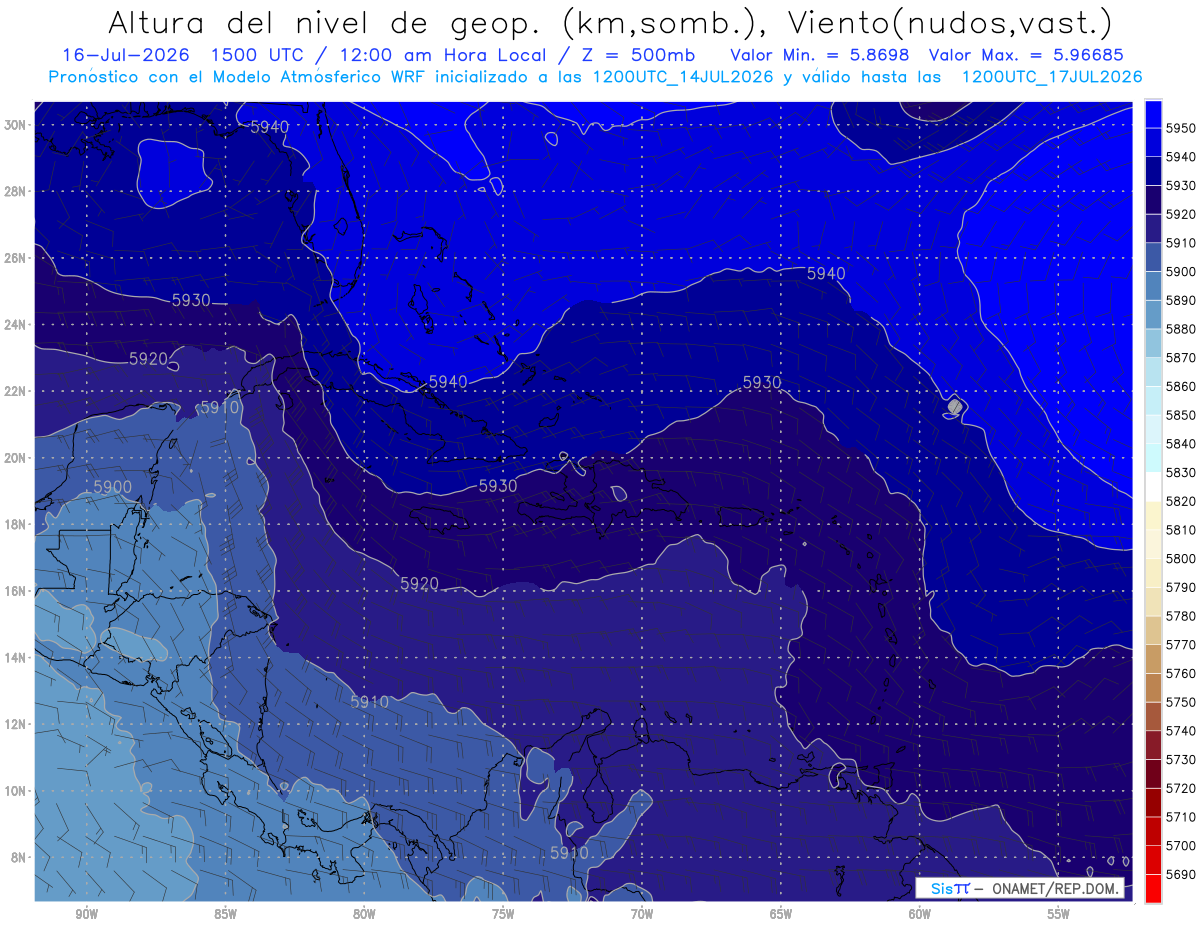The width and height of the screenshot is (1200, 927).
Task: Click the 5740 label on the color scale
Action: (x=1180, y=731)
